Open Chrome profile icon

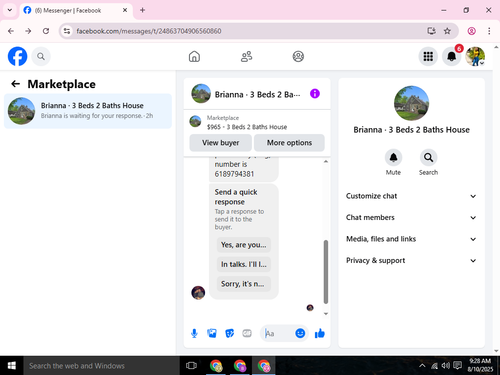tap(471, 31)
